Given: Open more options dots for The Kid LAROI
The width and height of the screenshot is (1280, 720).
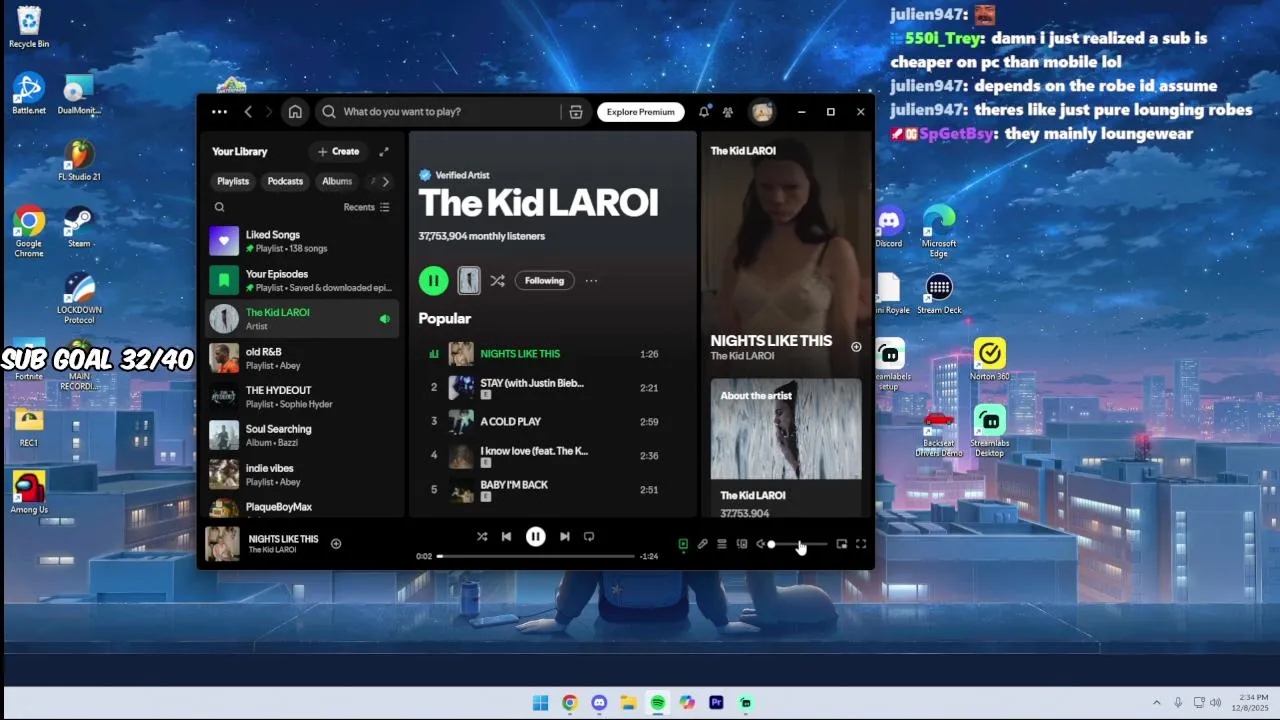Looking at the screenshot, I should point(591,281).
